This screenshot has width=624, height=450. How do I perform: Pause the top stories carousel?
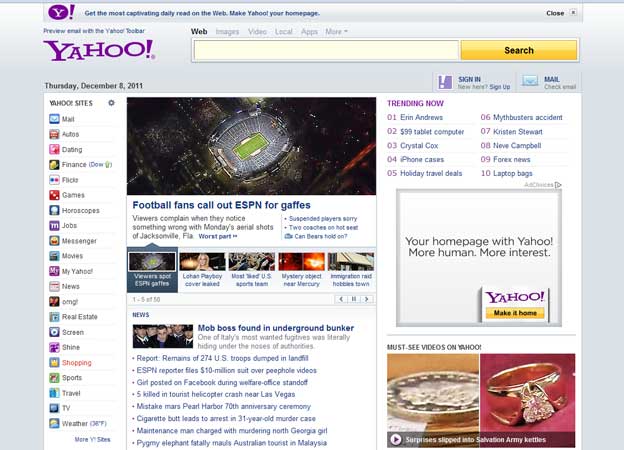tap(353, 299)
